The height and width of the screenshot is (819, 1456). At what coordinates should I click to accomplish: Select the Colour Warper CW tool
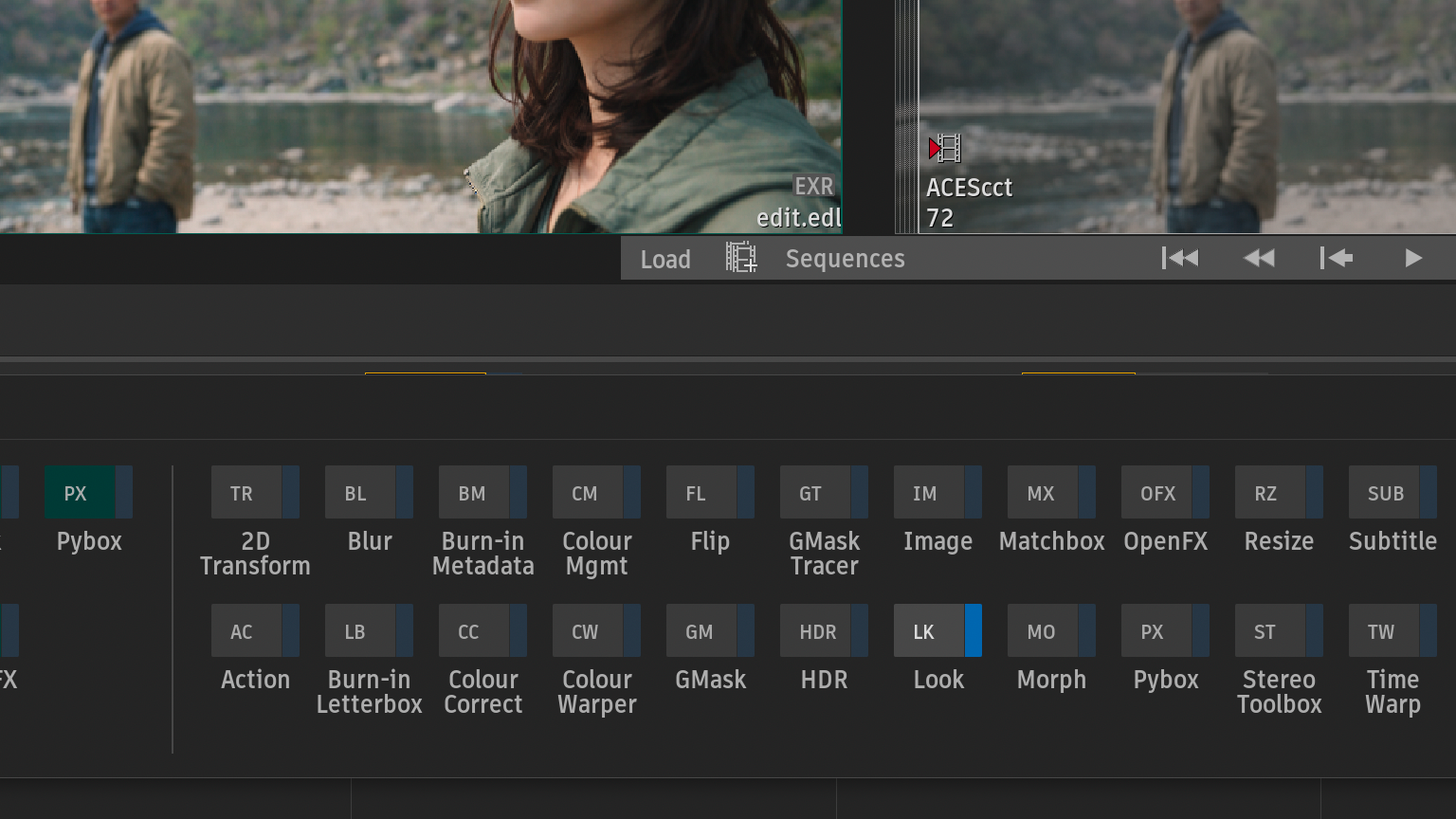coord(587,631)
